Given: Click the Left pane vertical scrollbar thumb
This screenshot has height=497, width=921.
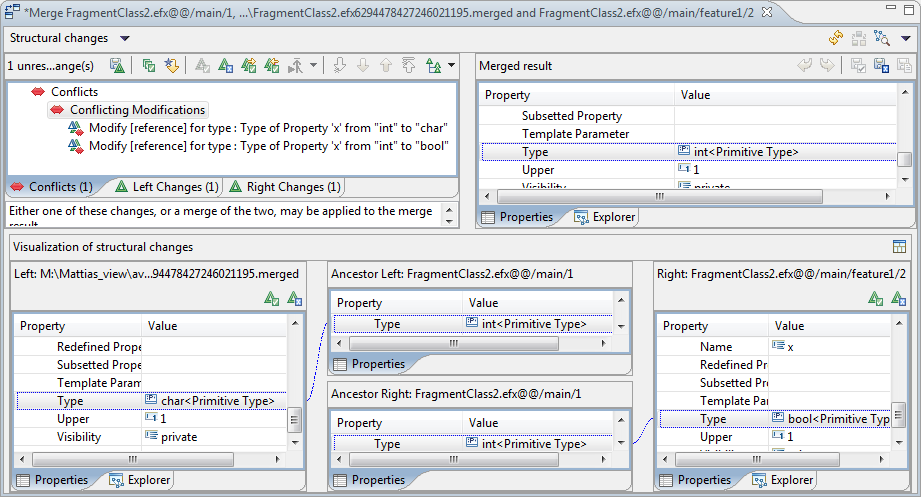Looking at the screenshot, I should 294,419.
